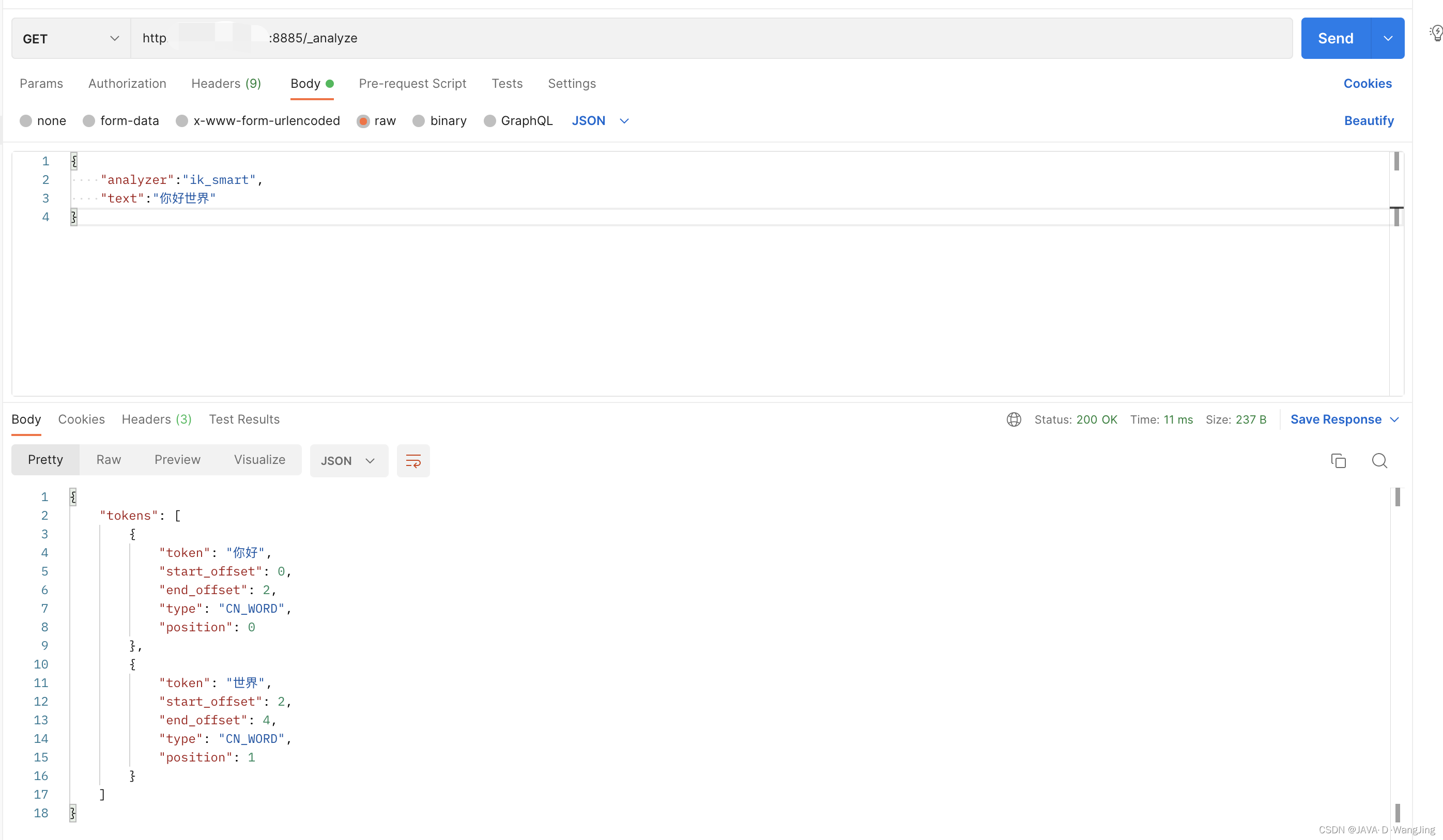
Task: Beautify the JSON request body
Action: 1369,121
